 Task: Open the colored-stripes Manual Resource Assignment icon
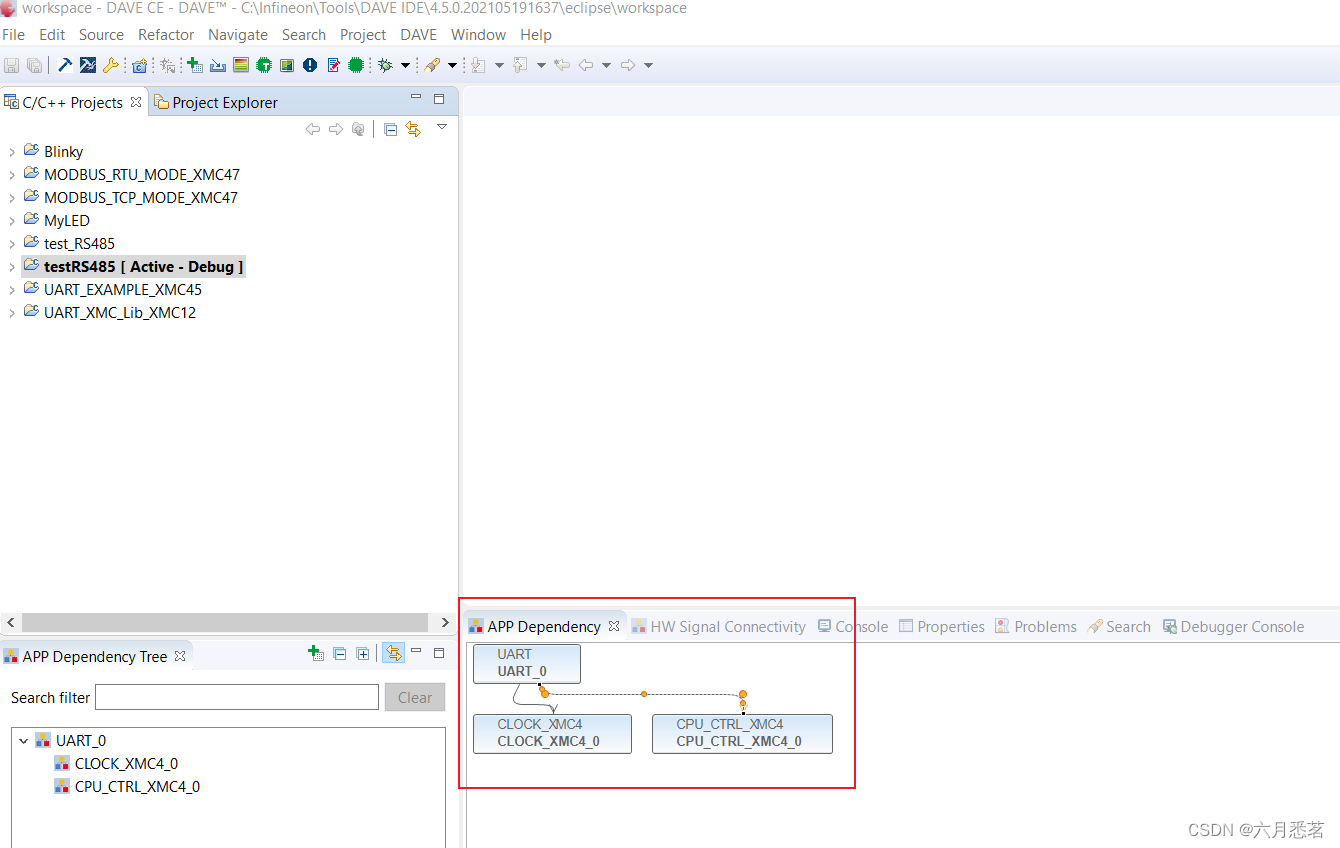[x=241, y=65]
